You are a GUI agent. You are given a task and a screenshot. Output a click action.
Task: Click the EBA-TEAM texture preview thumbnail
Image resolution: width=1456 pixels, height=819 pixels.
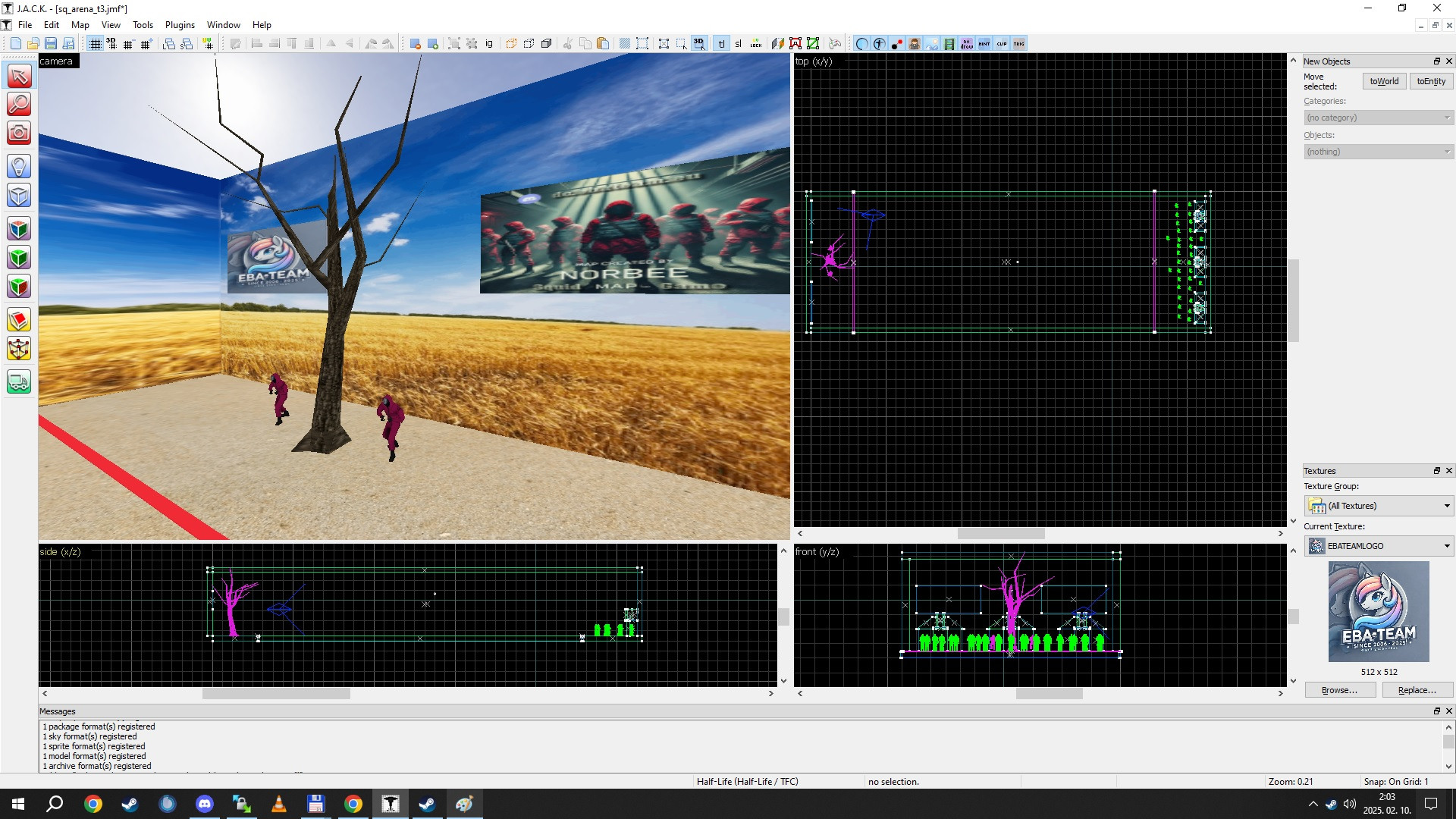(x=1379, y=611)
